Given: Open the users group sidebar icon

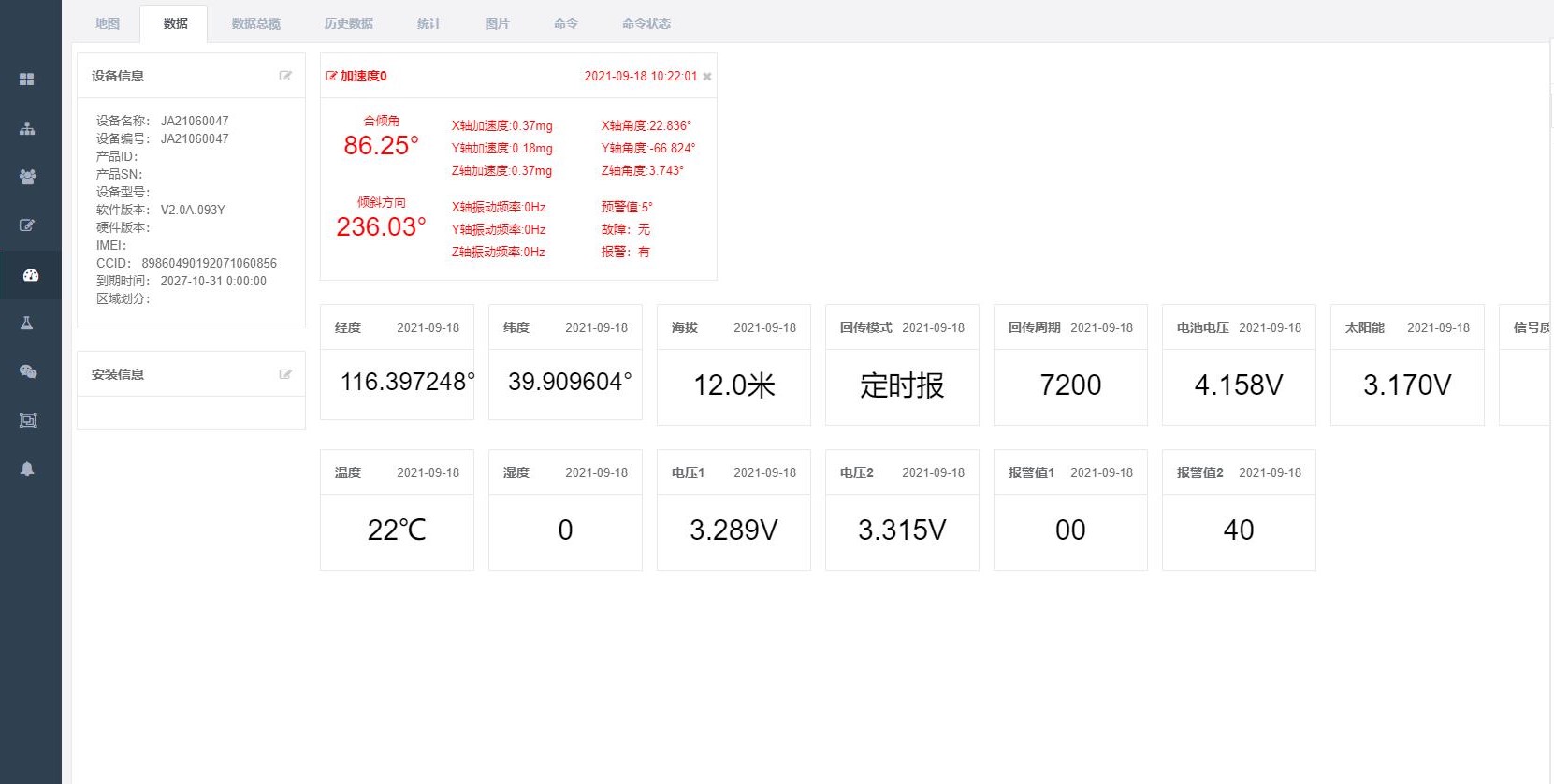Looking at the screenshot, I should 27,177.
